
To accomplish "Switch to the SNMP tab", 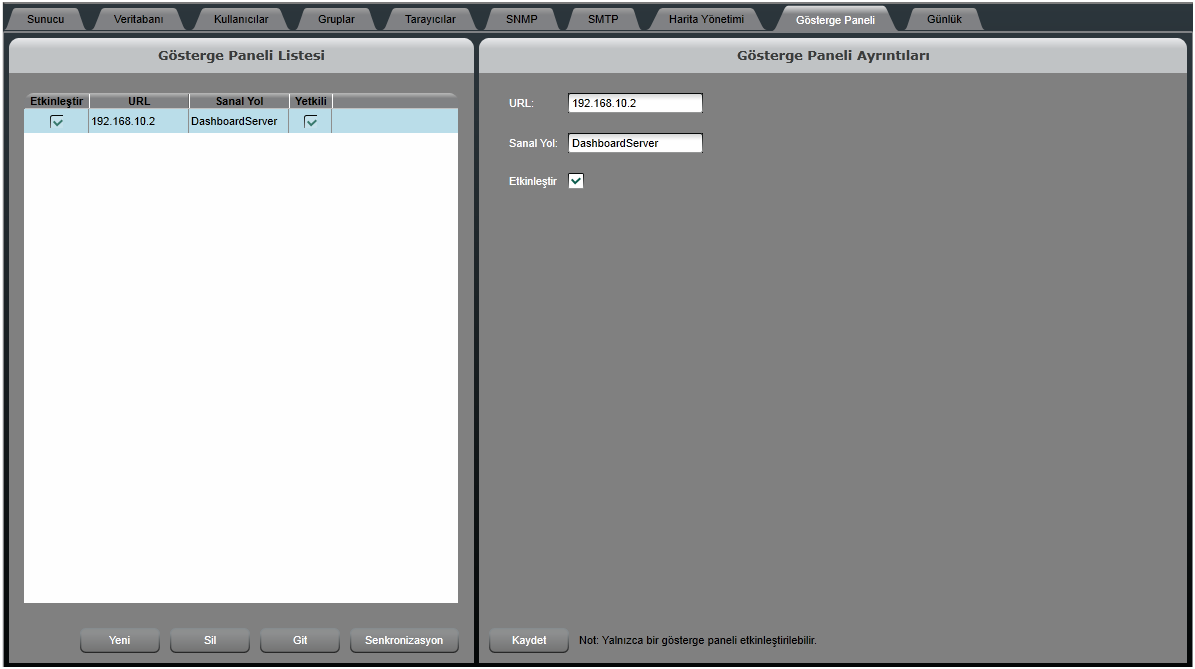I will [x=521, y=19].
